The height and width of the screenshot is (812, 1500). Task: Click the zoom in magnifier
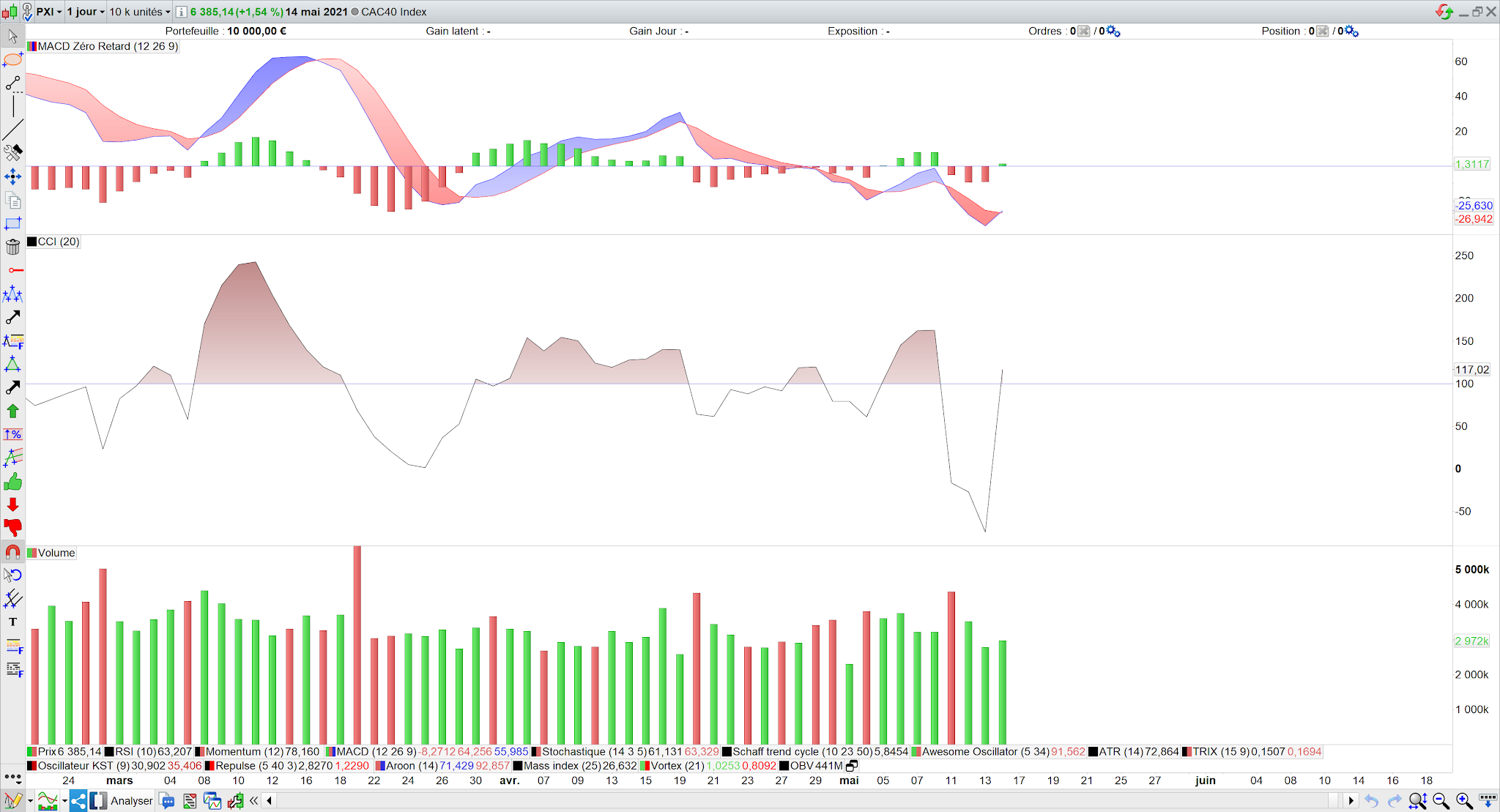pos(1464,801)
